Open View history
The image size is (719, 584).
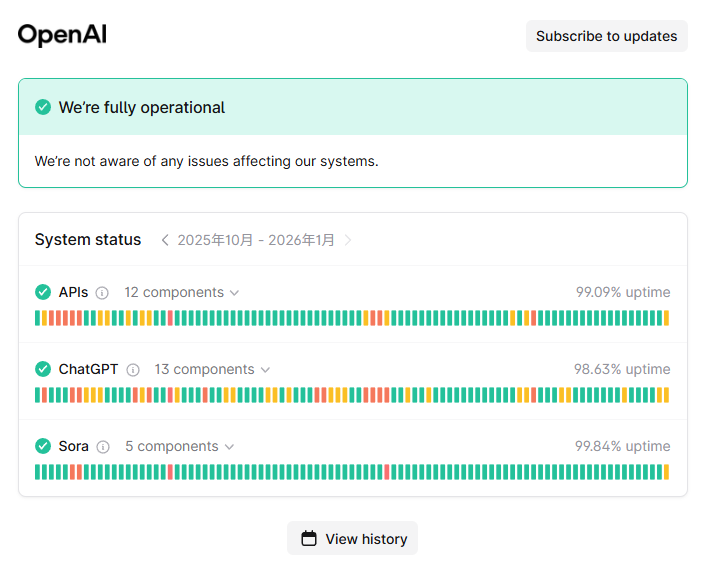(353, 539)
